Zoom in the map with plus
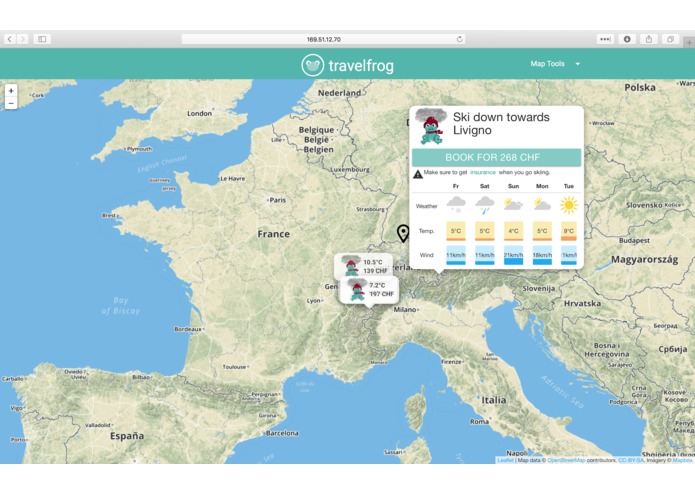 (x=11, y=91)
